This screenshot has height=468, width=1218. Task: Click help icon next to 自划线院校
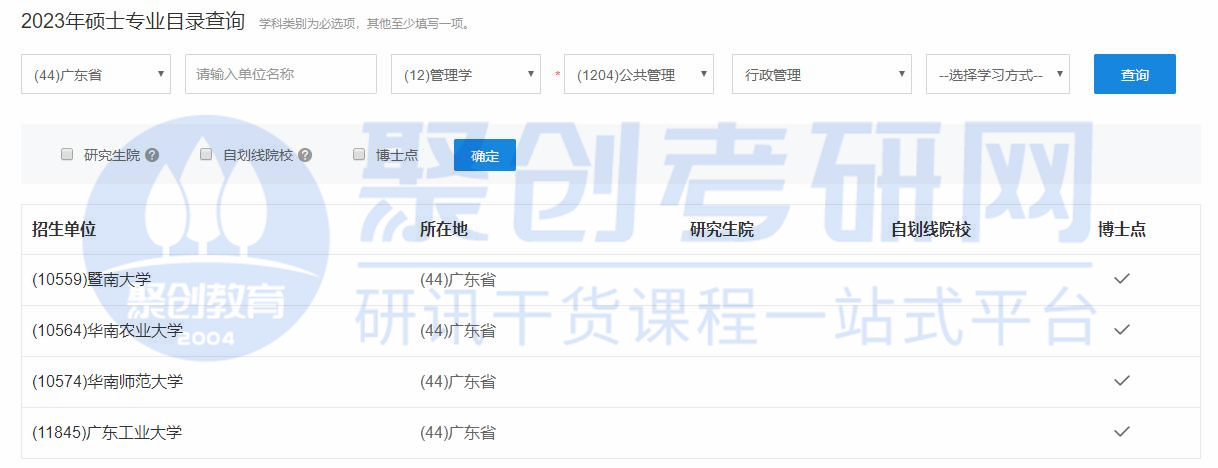click(x=305, y=155)
